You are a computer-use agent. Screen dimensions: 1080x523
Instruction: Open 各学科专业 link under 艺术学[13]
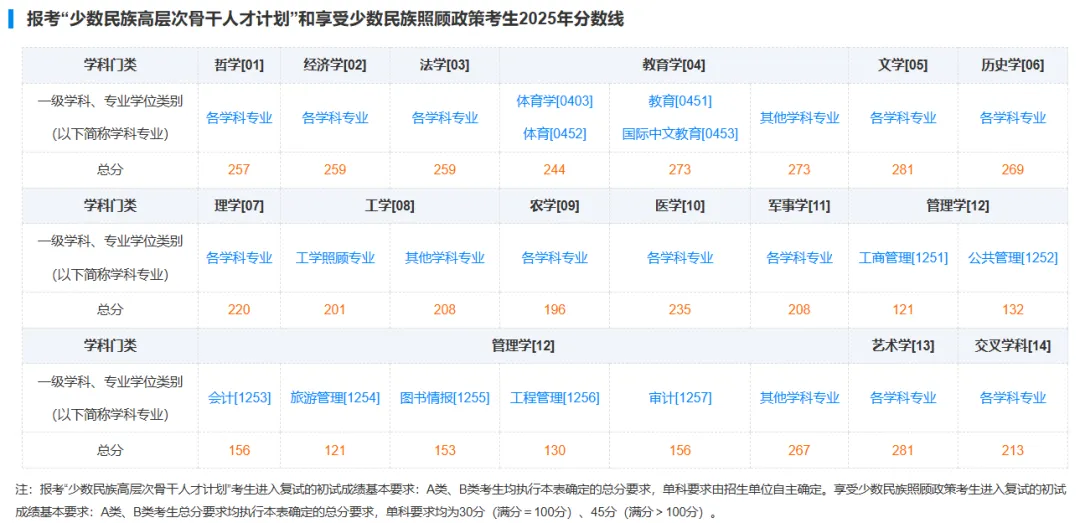(903, 398)
